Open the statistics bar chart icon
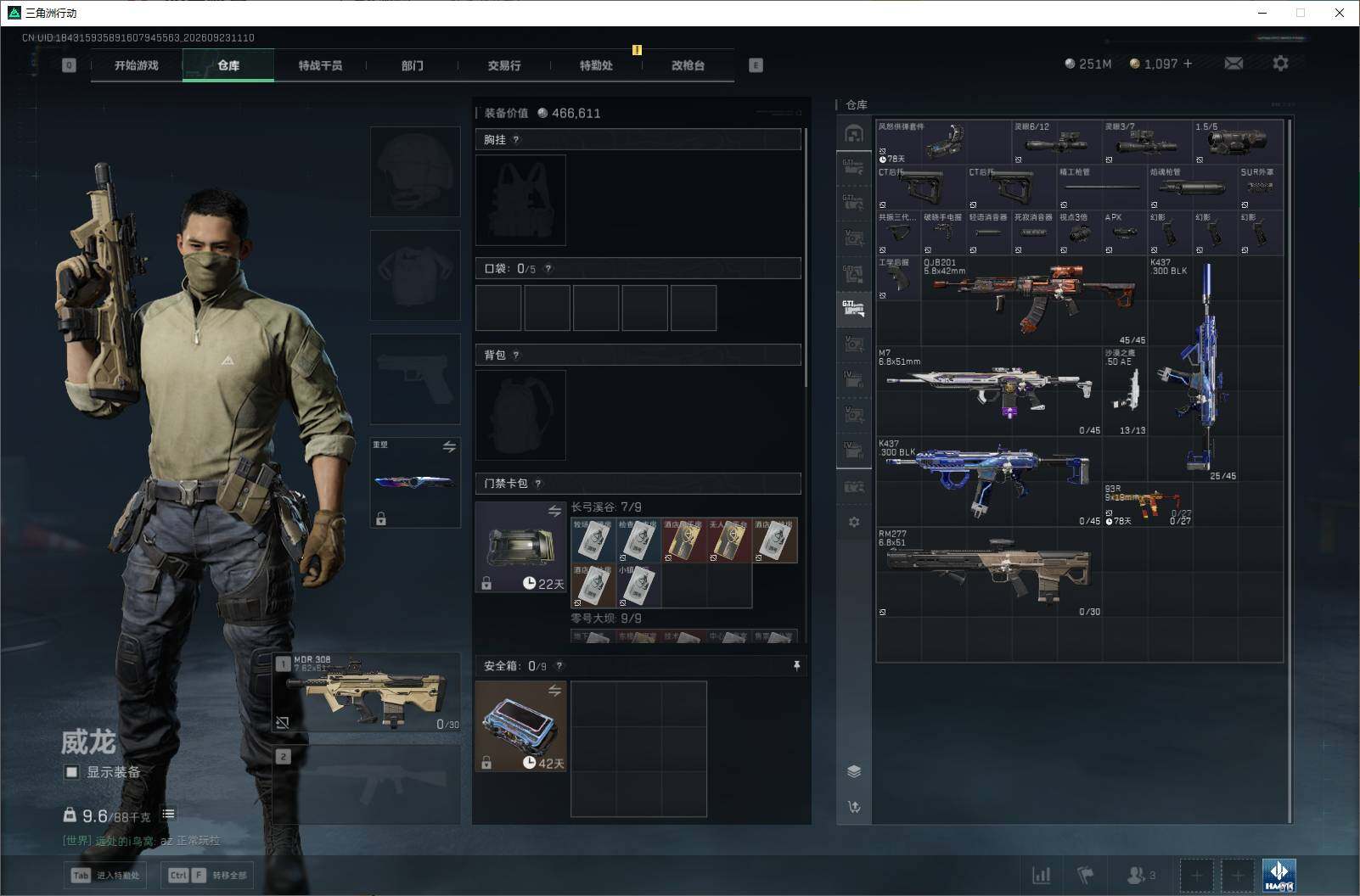1360x896 pixels. pos(1041,875)
